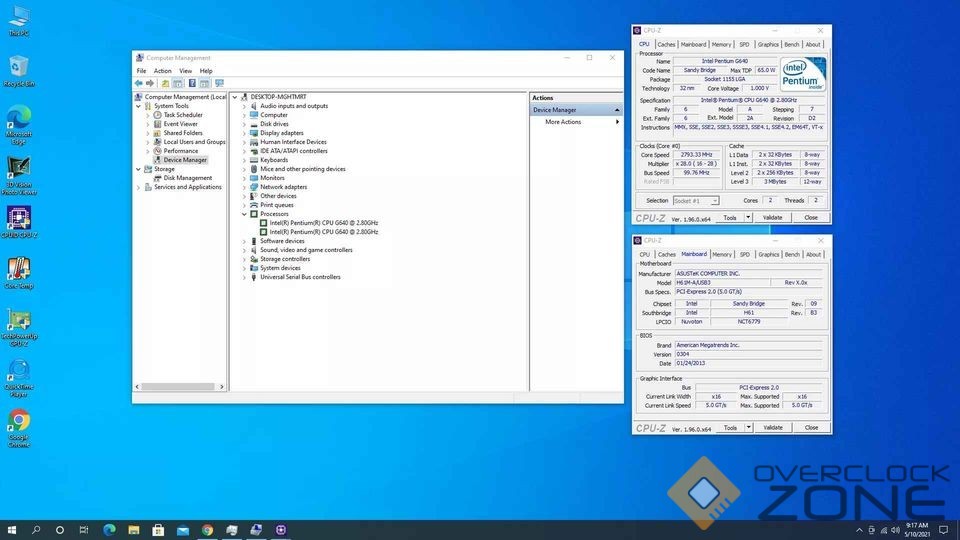Open Tools dropdown arrow in top CPU-Z
960x540 pixels.
coord(748,217)
